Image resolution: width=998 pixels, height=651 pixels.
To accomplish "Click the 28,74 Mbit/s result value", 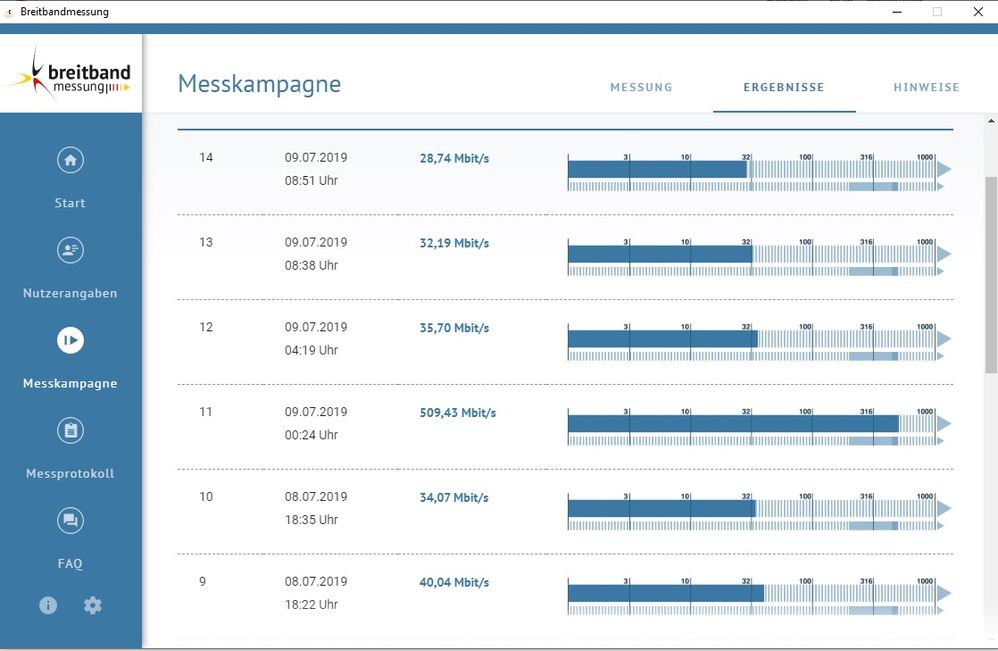I will [x=454, y=159].
